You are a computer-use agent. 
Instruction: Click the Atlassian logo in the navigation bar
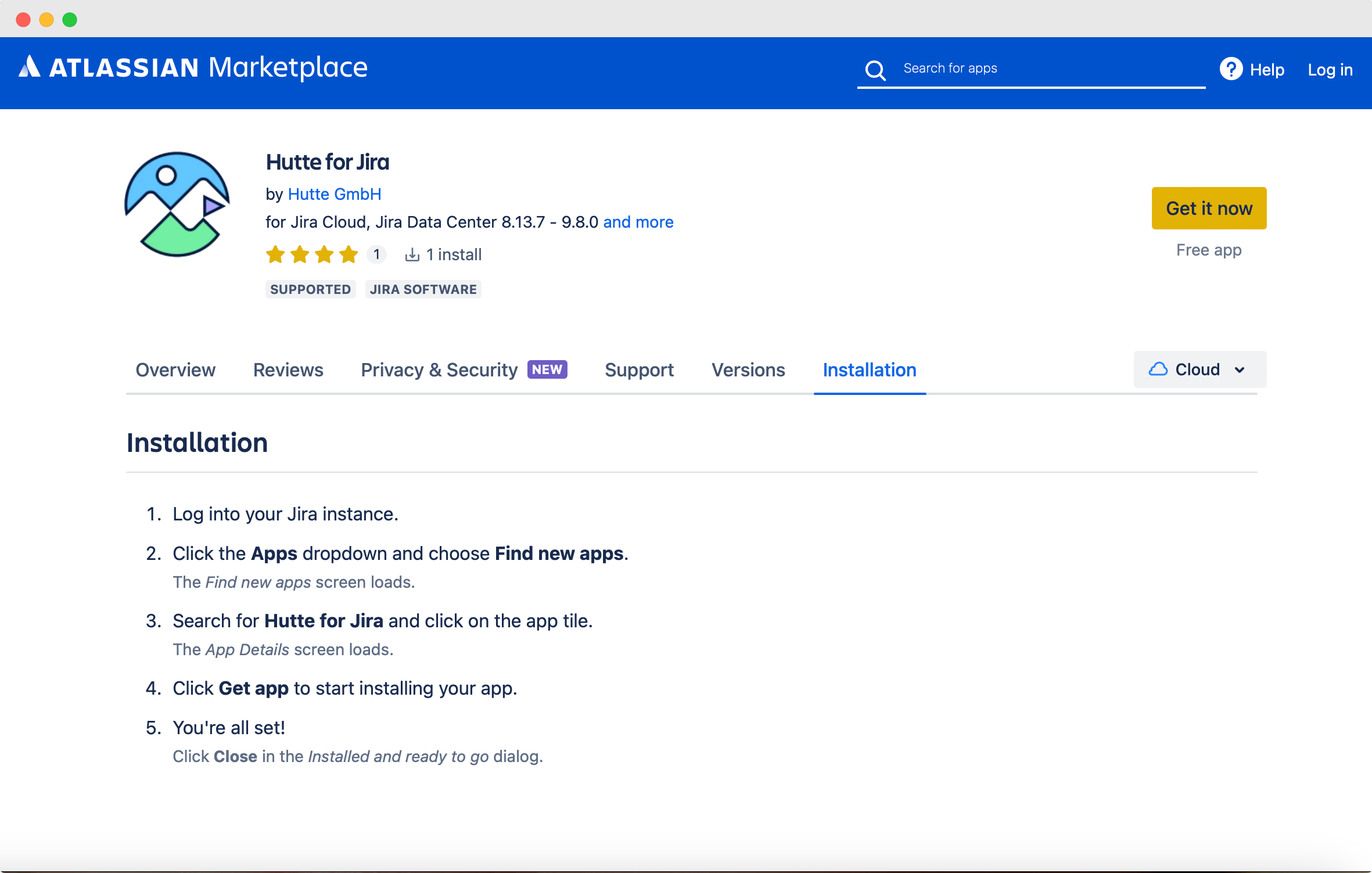(x=28, y=67)
